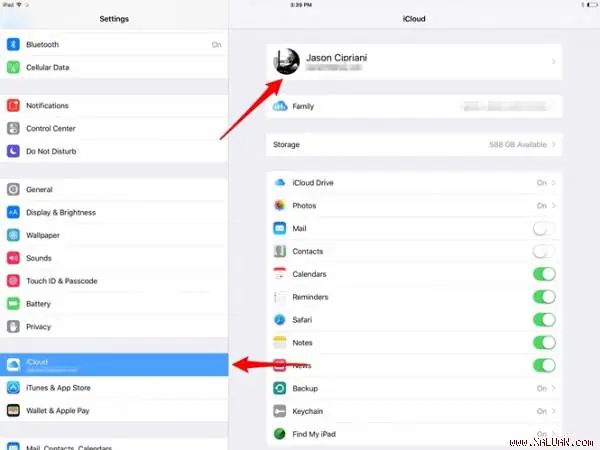Viewport: 600px width, 450px height.
Task: Open Battery settings in sidebar
Action: click(x=114, y=303)
